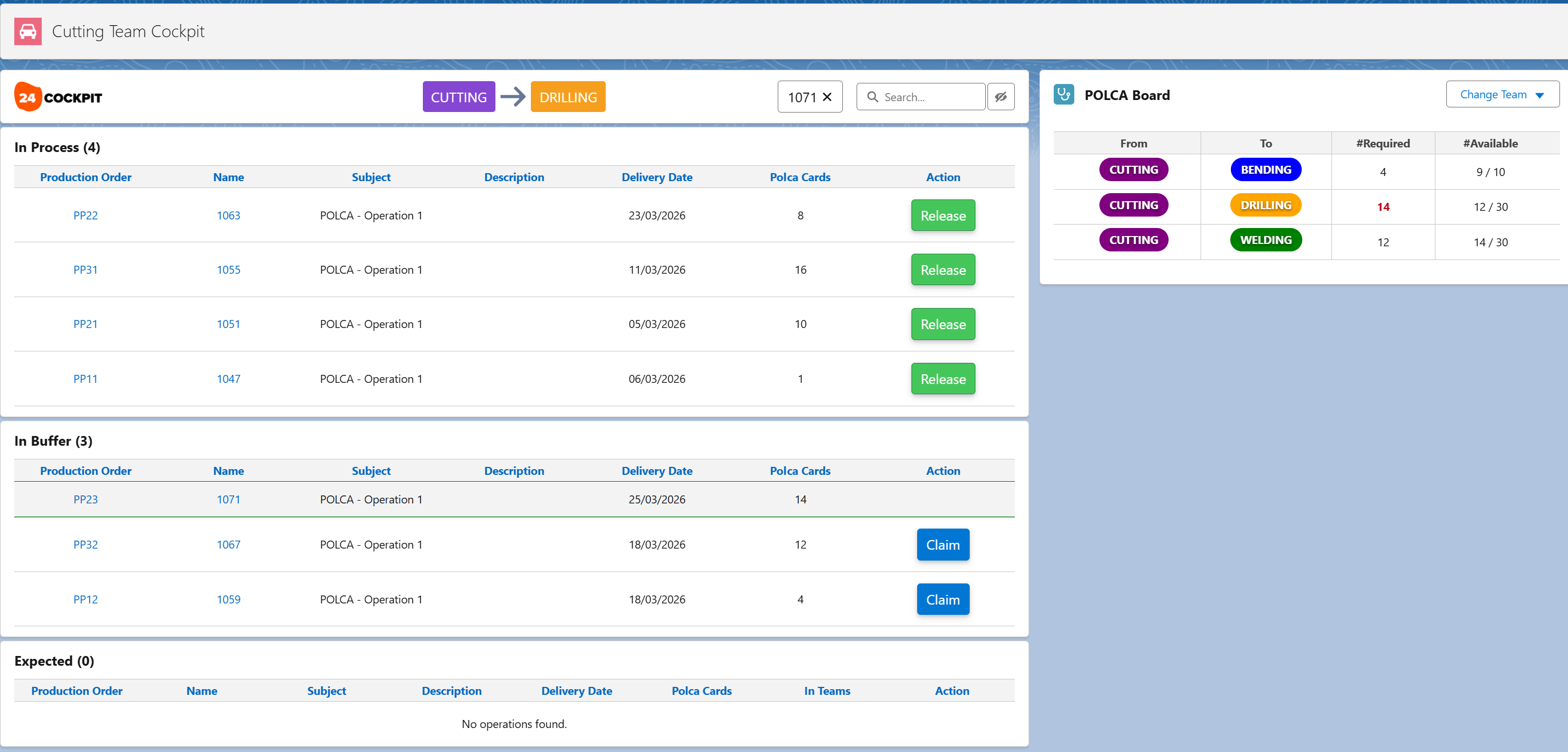Remove the 1071 filter with X
This screenshot has width=1568, height=752.
coord(827,97)
